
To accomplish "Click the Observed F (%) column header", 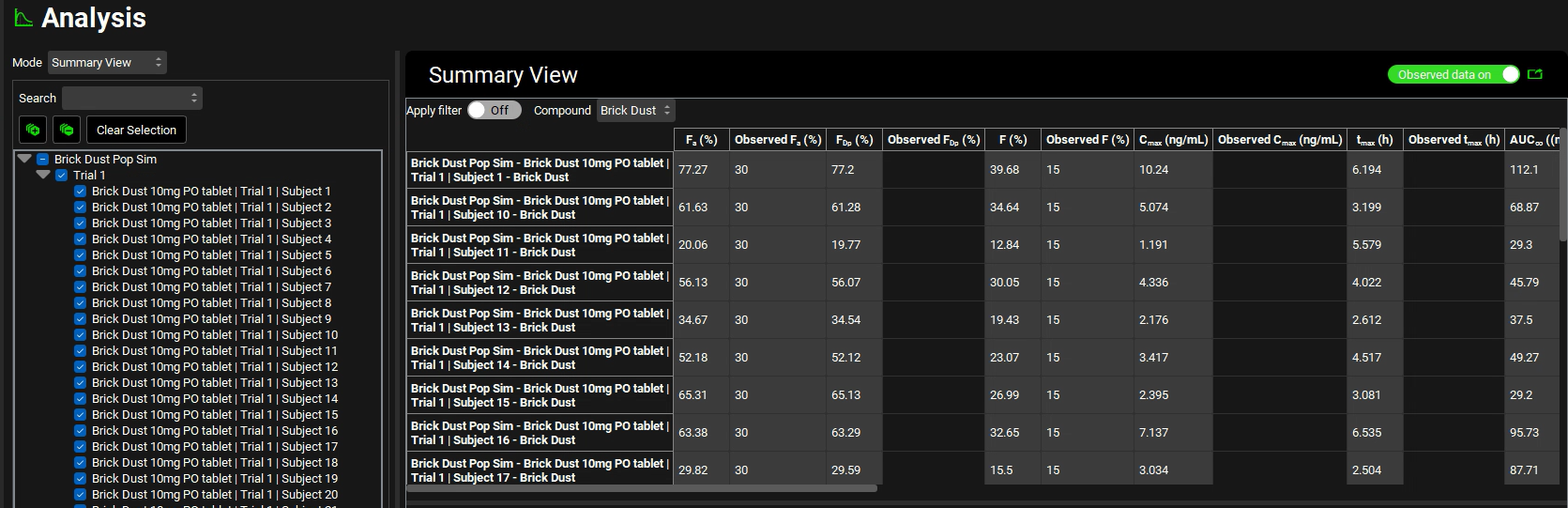I will [x=1087, y=140].
